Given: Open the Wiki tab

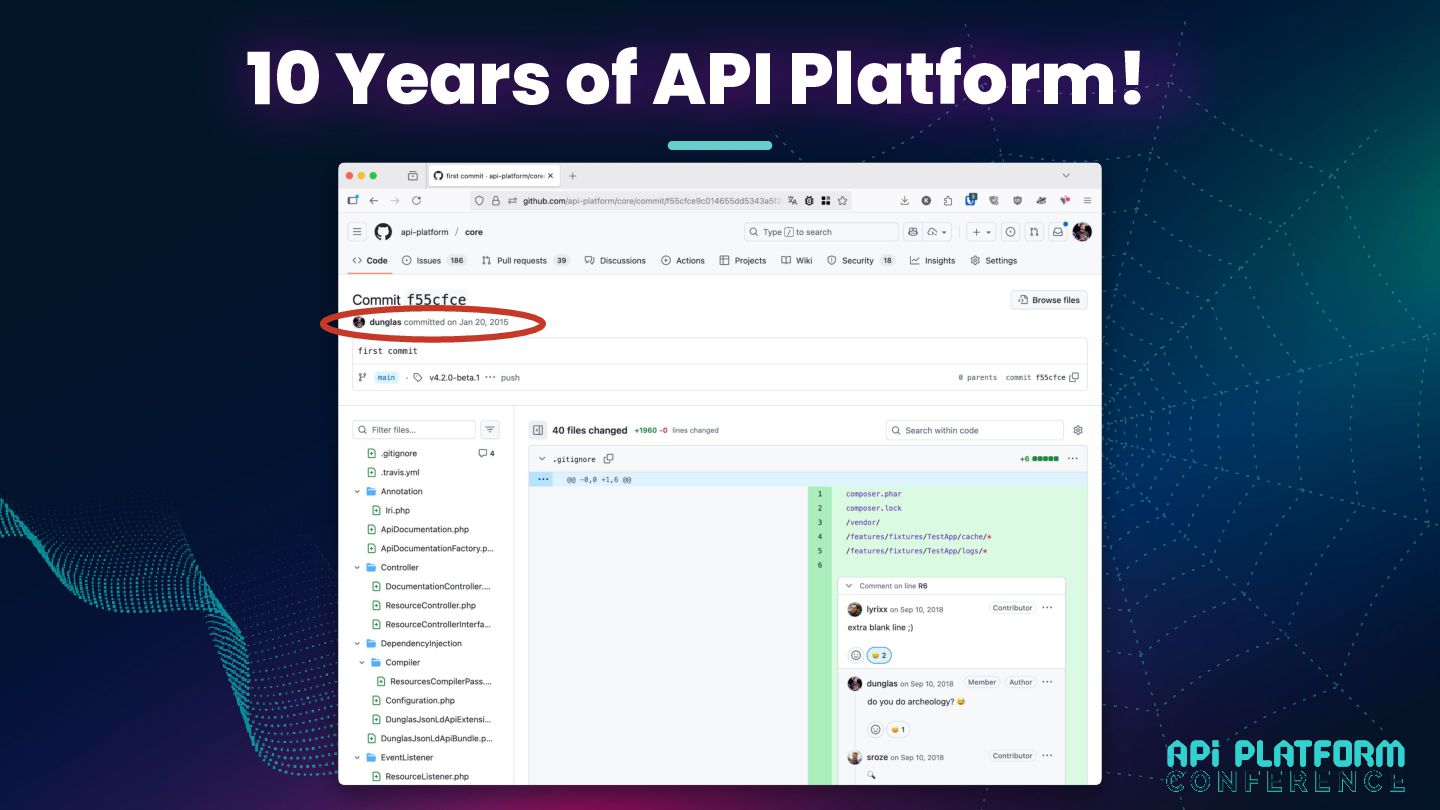Looking at the screenshot, I should [x=797, y=261].
